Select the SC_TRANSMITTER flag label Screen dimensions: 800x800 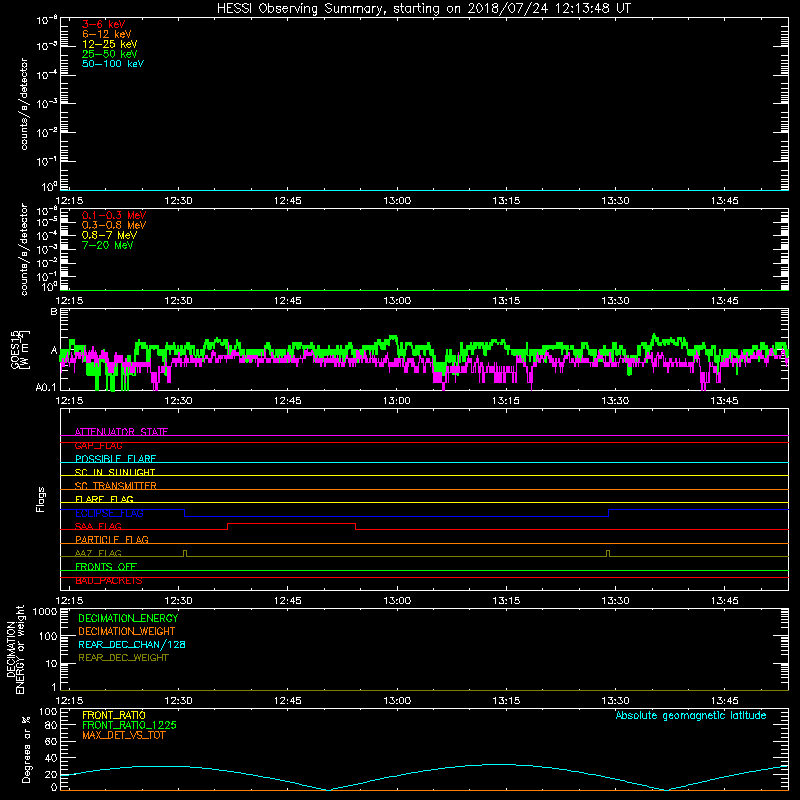coord(115,485)
